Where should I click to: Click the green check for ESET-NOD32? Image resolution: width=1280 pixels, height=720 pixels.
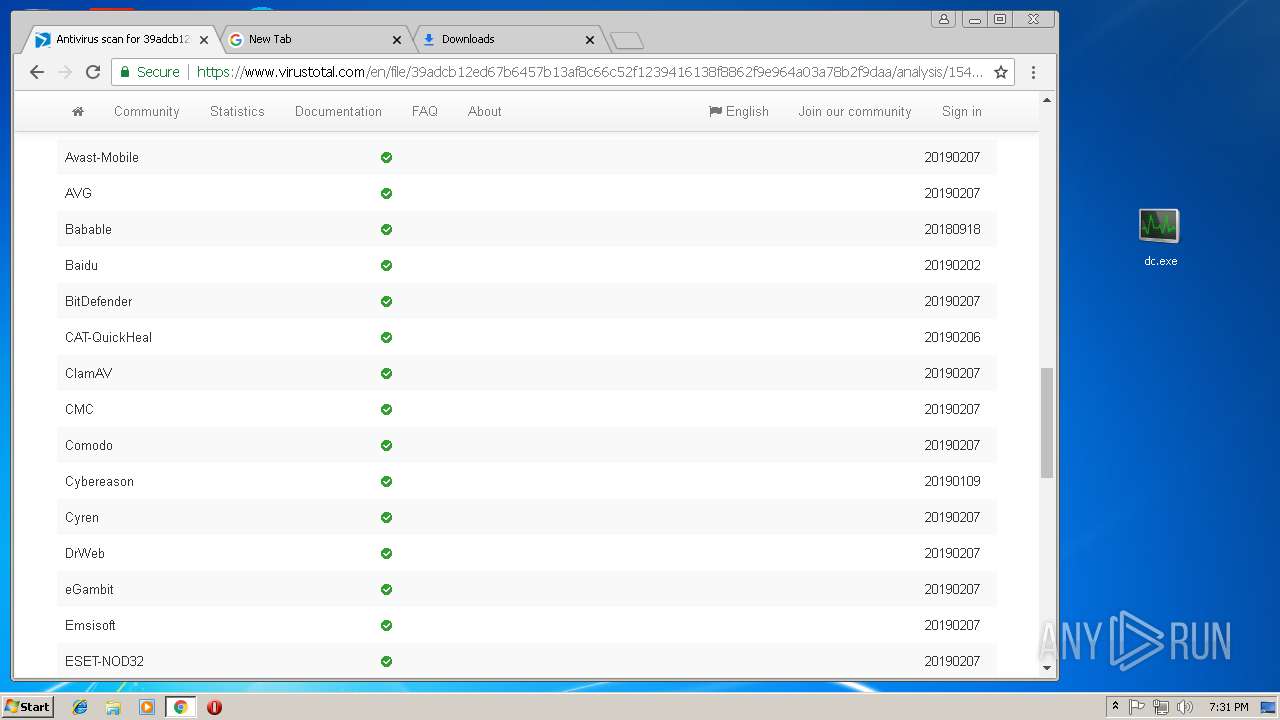(386, 661)
